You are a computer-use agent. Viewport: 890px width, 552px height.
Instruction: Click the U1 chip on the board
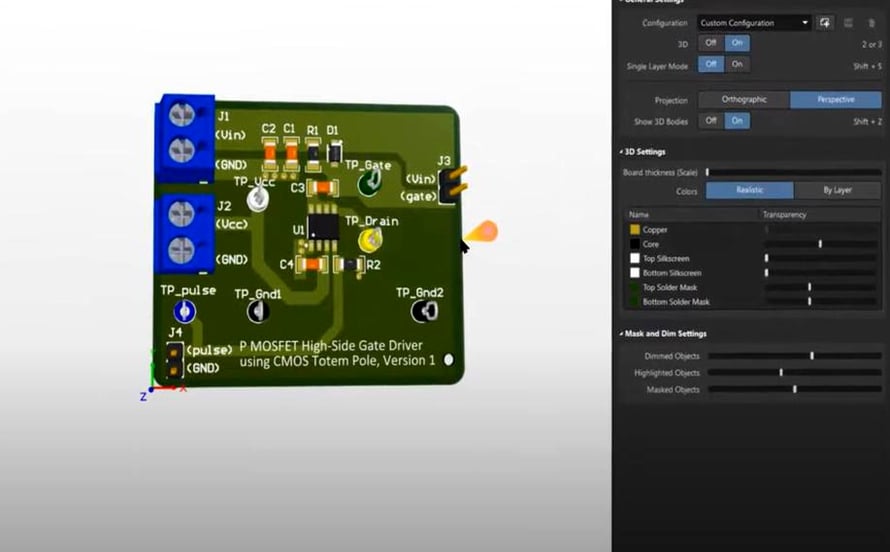tap(323, 227)
